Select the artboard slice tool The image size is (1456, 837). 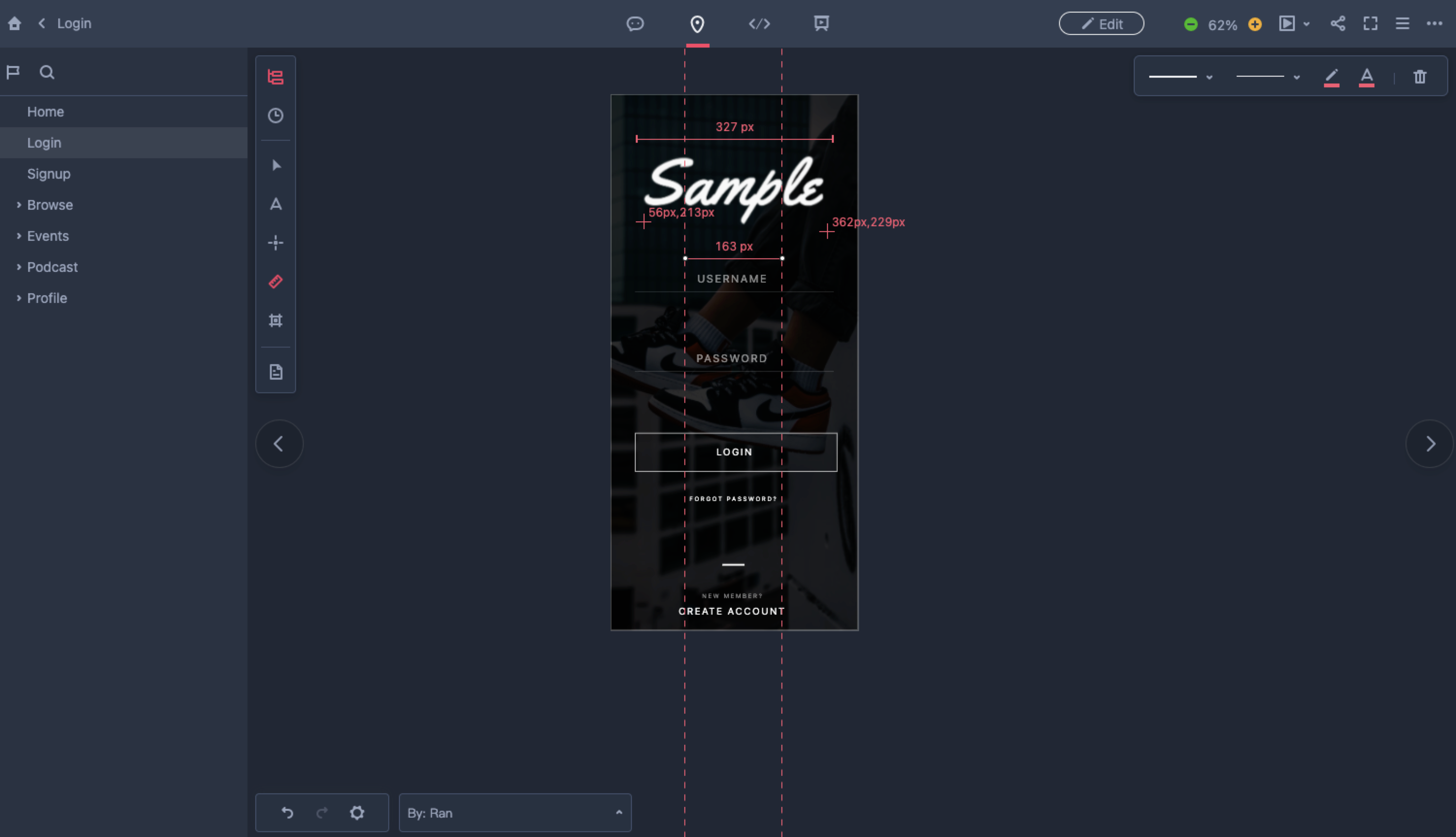click(x=276, y=320)
